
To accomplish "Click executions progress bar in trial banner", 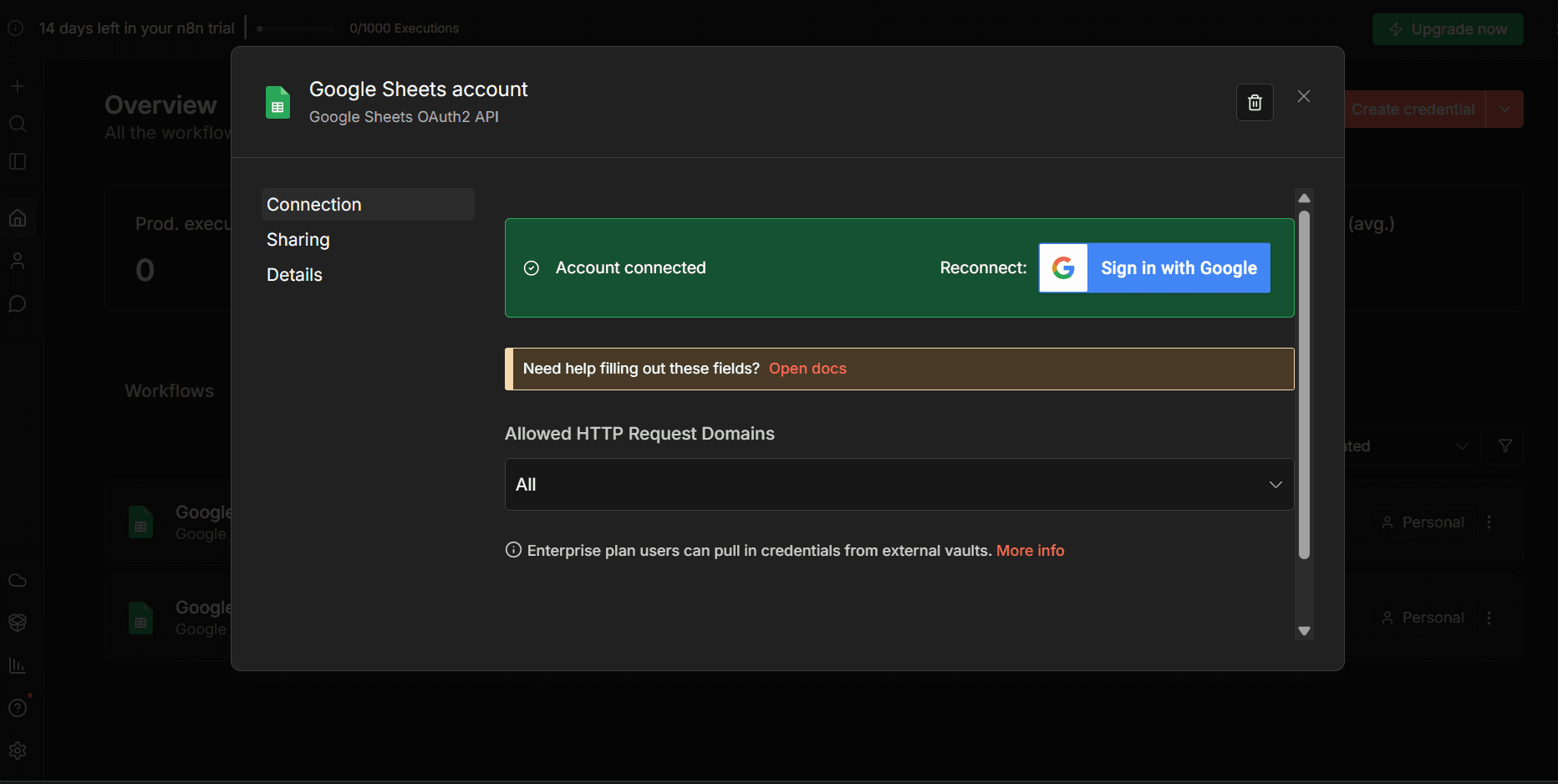I will click(x=296, y=28).
